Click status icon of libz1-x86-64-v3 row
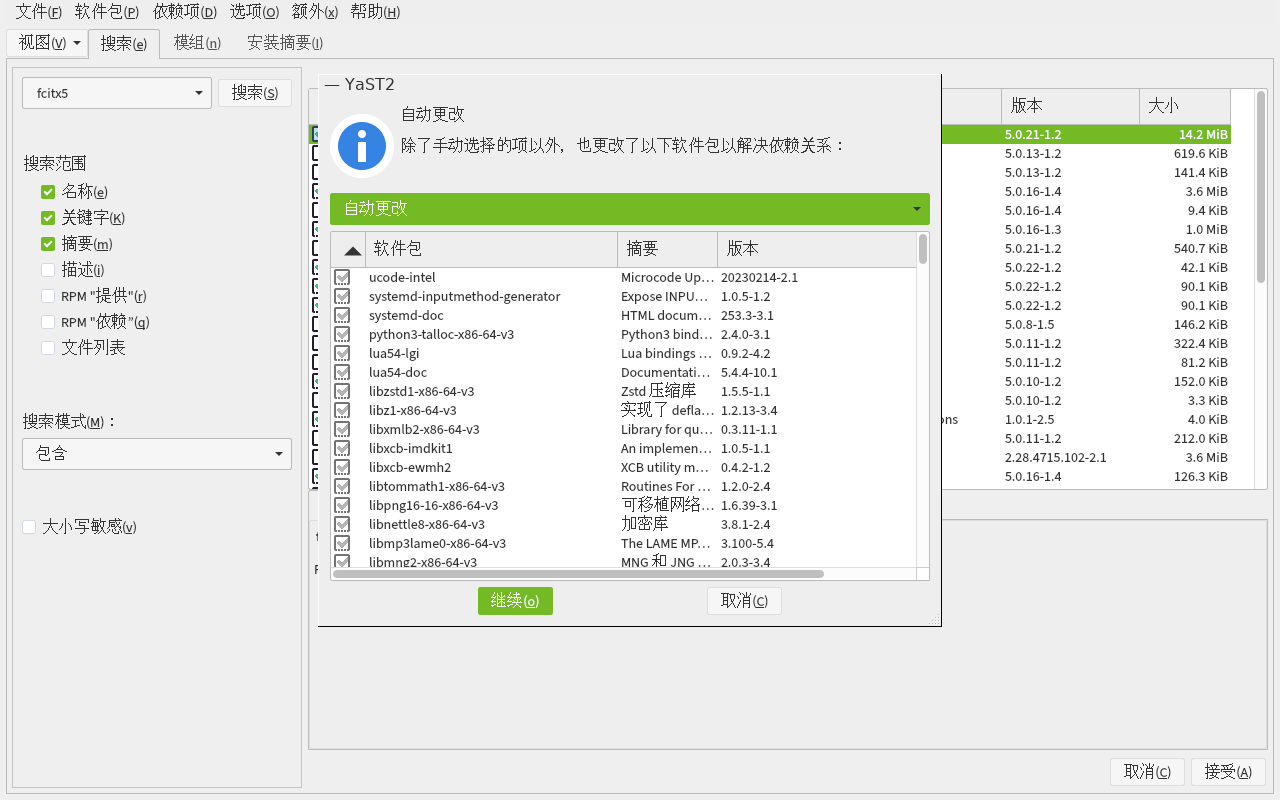Viewport: 1280px width, 800px height. pos(342,410)
